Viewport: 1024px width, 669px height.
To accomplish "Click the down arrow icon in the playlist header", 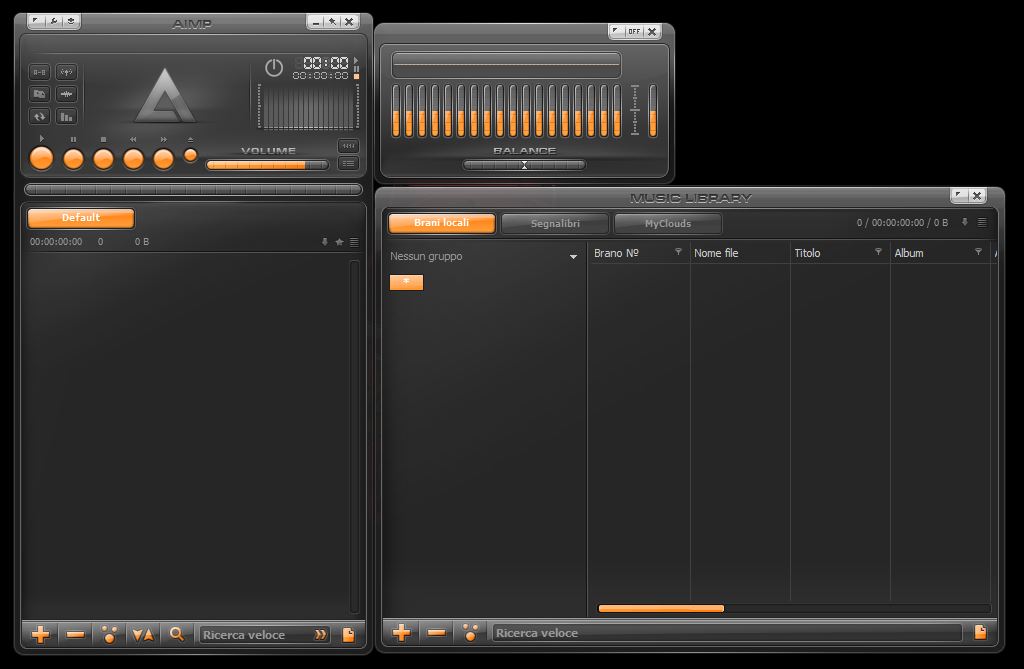I will pyautogui.click(x=325, y=242).
